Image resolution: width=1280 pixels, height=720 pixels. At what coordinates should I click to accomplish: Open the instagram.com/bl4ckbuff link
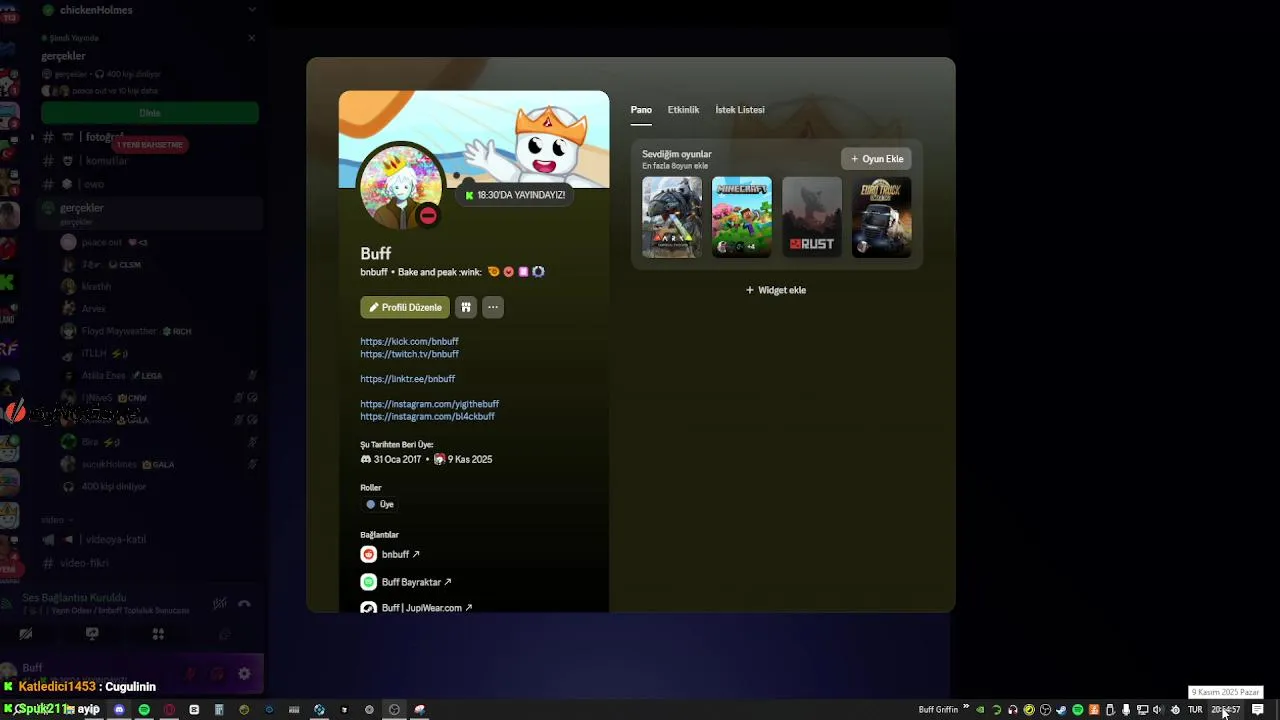coord(427,416)
